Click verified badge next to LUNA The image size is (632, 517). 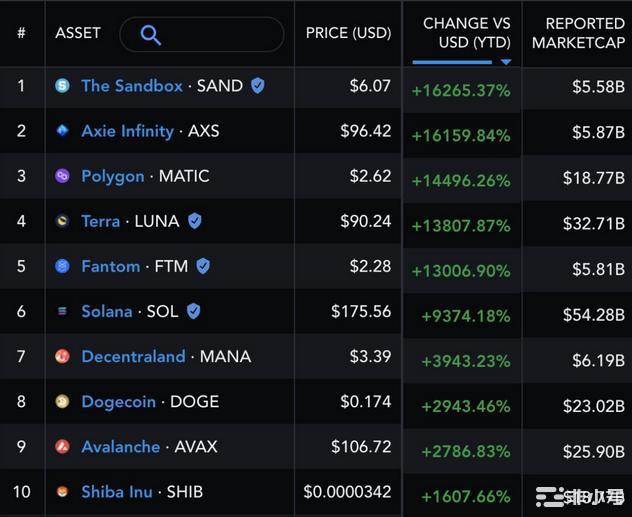tap(195, 221)
